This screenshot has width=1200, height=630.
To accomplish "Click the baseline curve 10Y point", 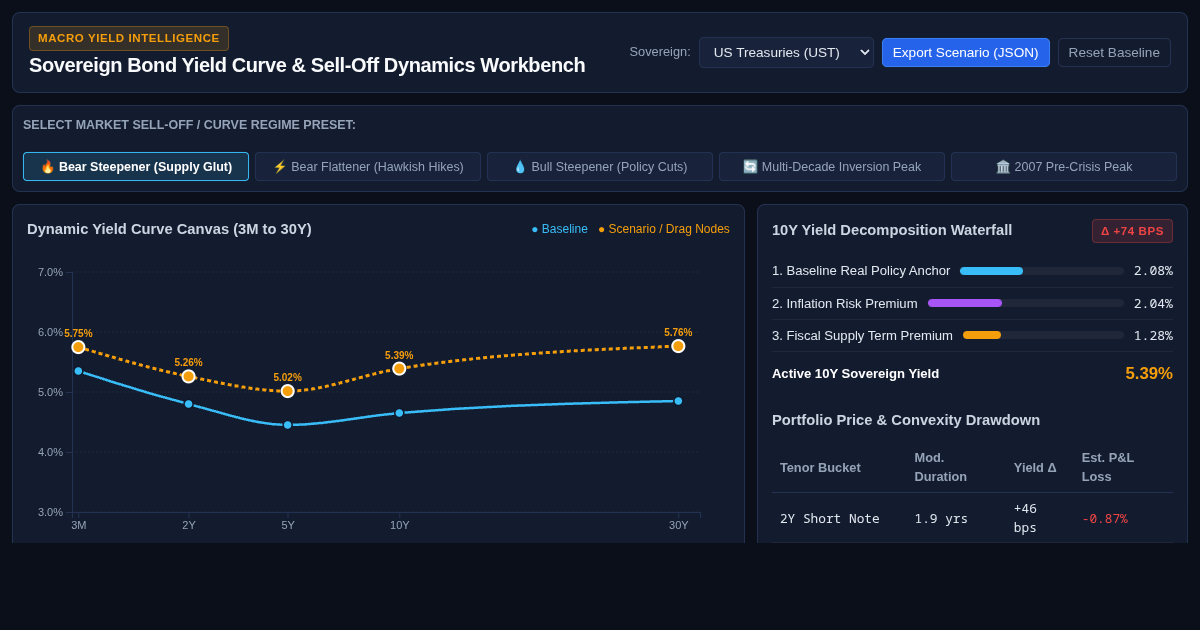I will (399, 413).
